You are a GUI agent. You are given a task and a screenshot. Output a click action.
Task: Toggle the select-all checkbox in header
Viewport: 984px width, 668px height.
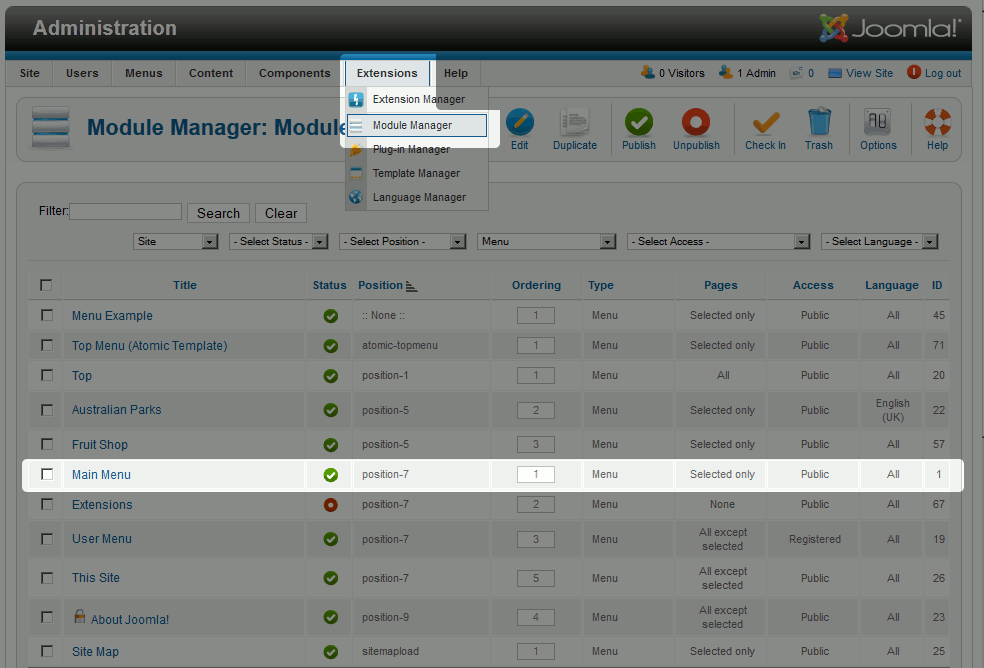coord(46,285)
